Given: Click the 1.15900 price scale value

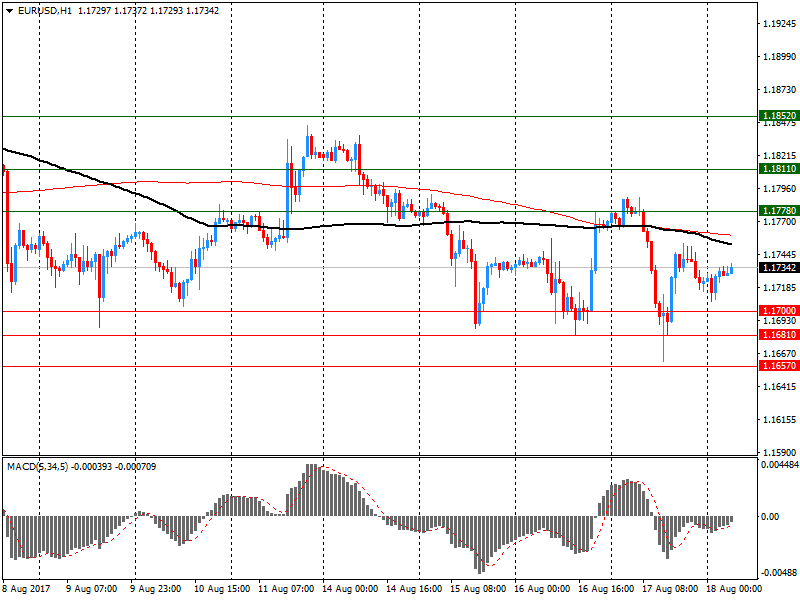Looking at the screenshot, I should (779, 453).
